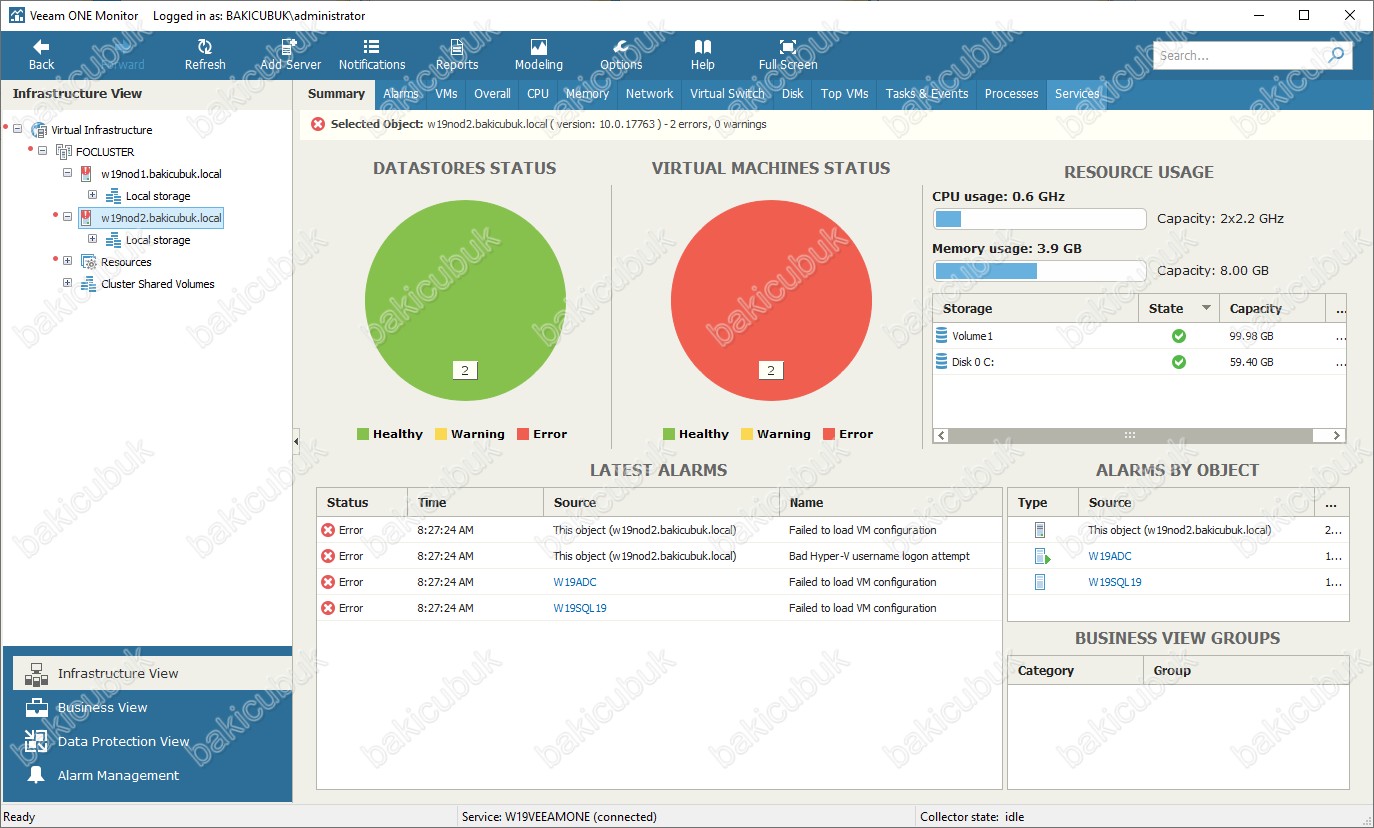Open the Network tab
Image resolution: width=1374 pixels, height=828 pixels.
tap(650, 94)
